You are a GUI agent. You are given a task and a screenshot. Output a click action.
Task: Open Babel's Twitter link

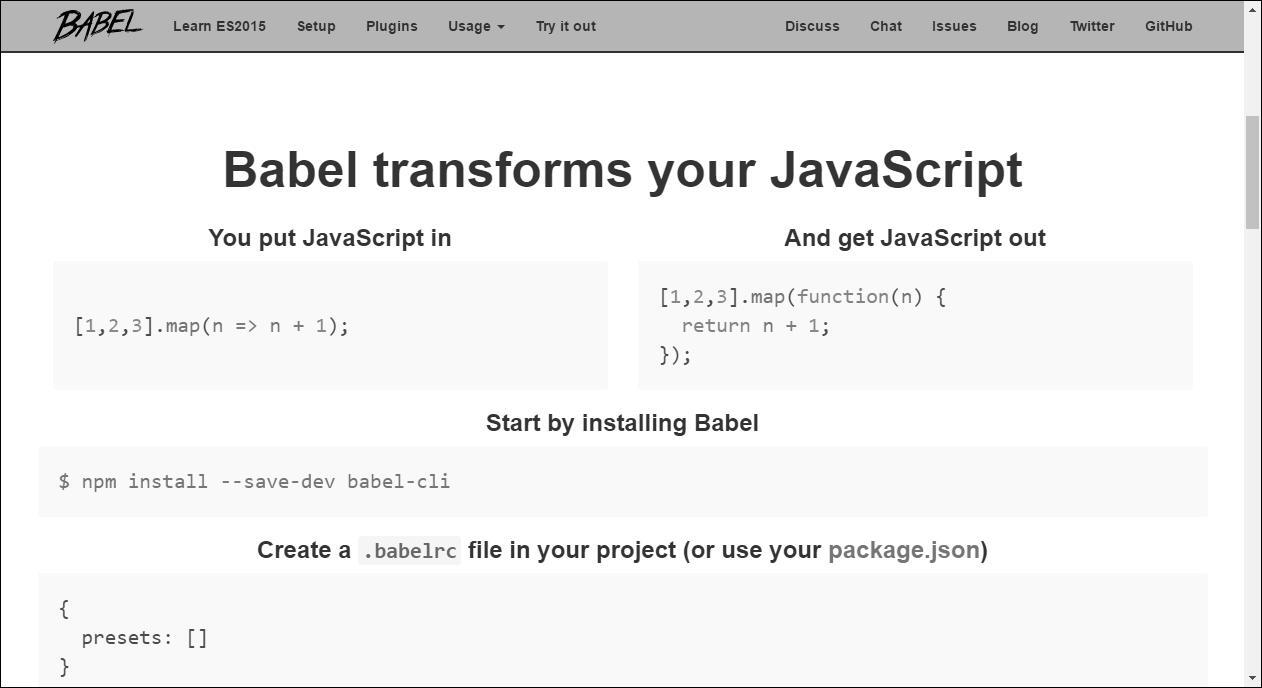(x=1091, y=26)
